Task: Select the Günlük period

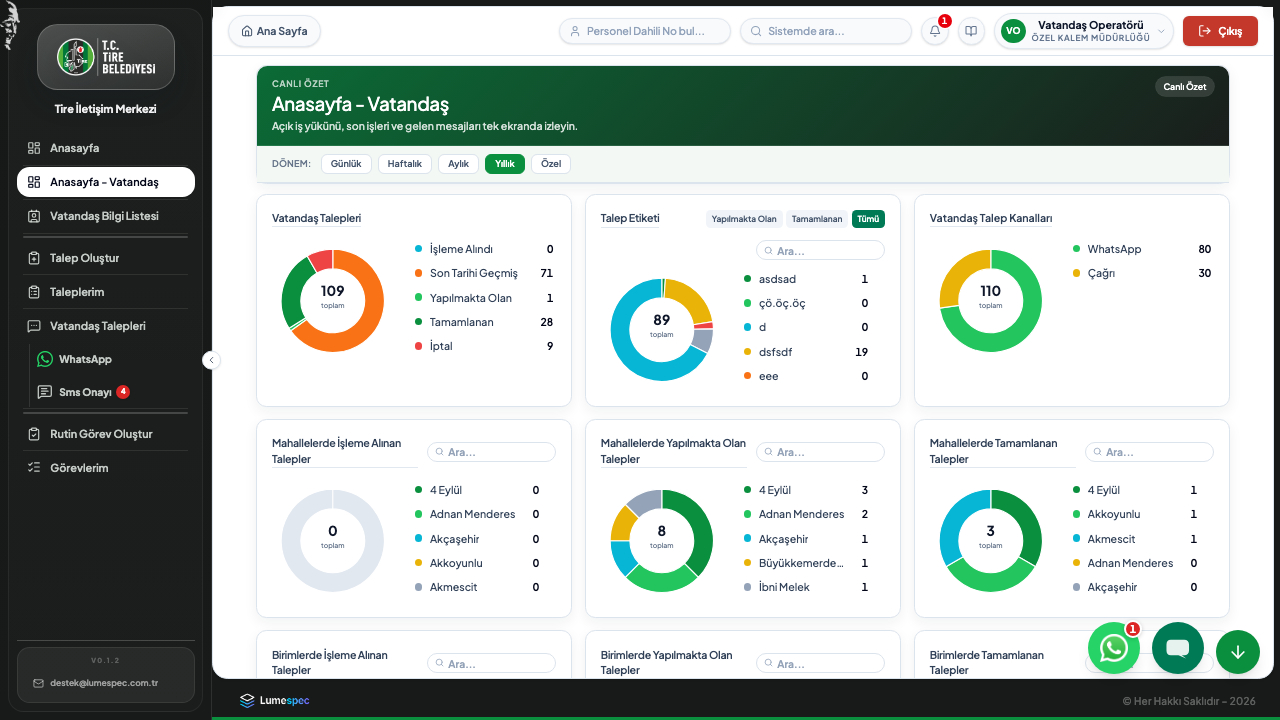Action: pos(346,164)
